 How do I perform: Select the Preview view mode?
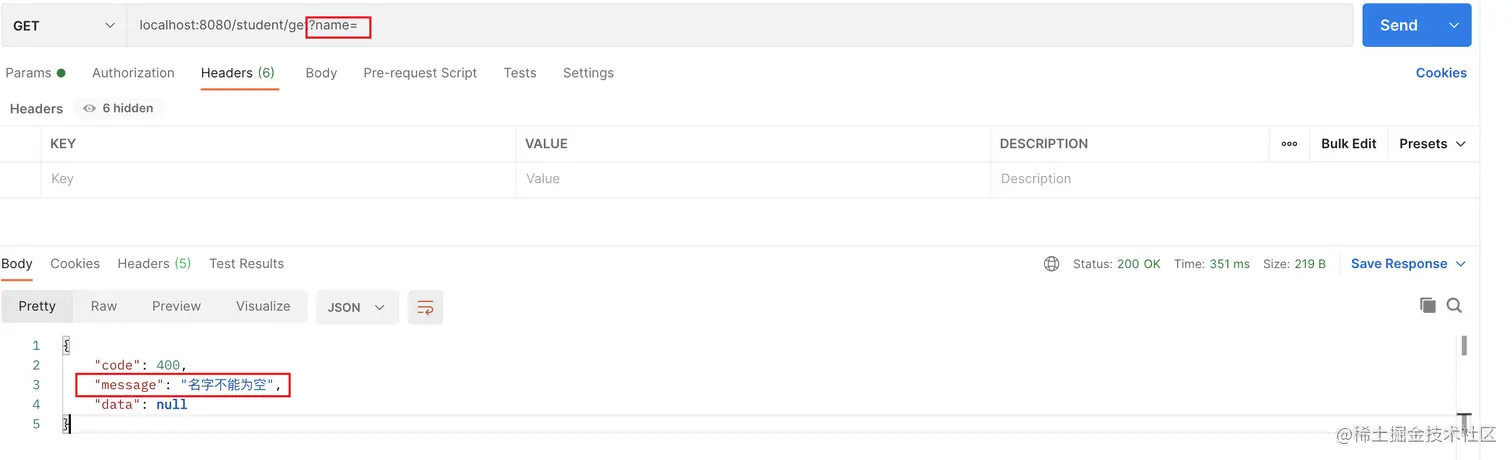(176, 307)
